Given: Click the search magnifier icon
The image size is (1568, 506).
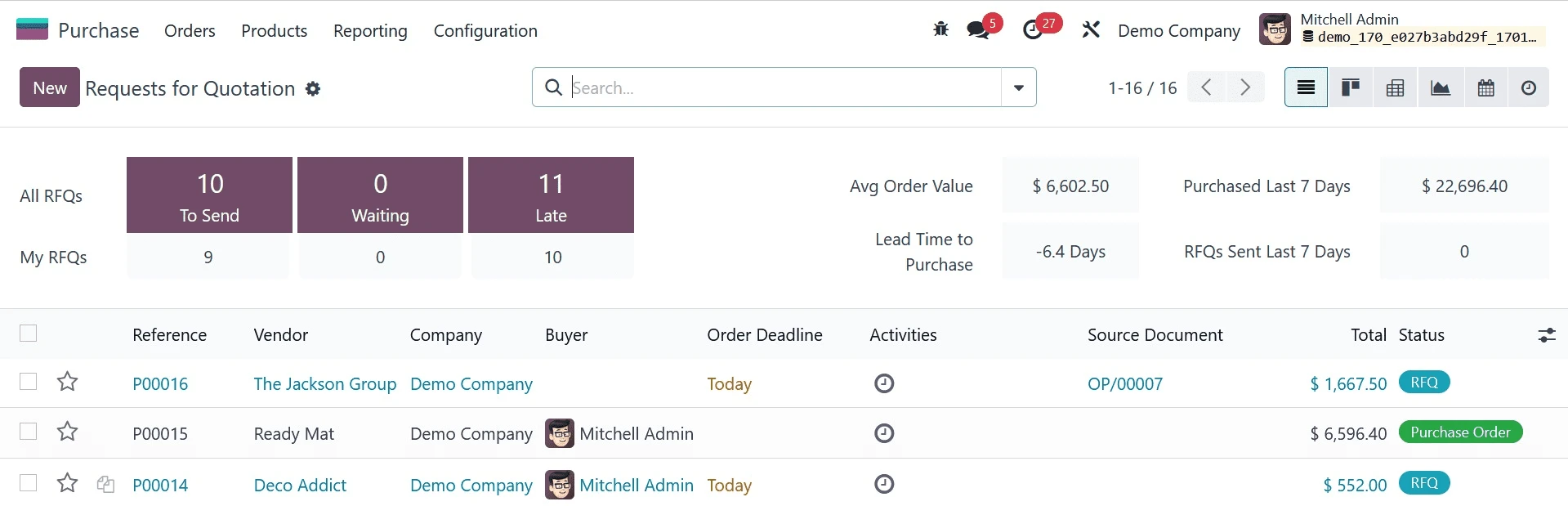Looking at the screenshot, I should pos(553,87).
